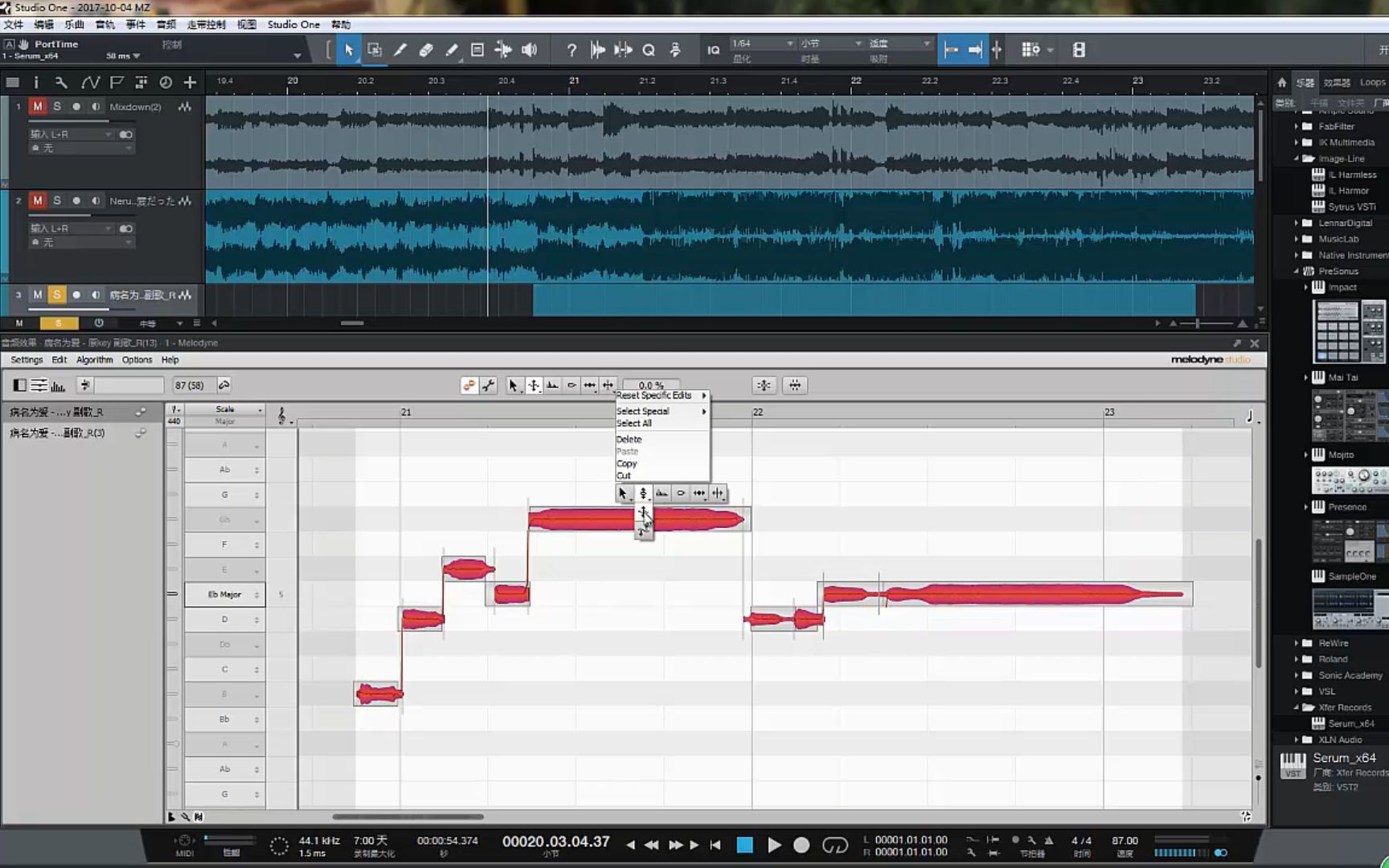Viewport: 1389px width, 868px height.
Task: Add a new track with plus icon
Action: tap(190, 82)
